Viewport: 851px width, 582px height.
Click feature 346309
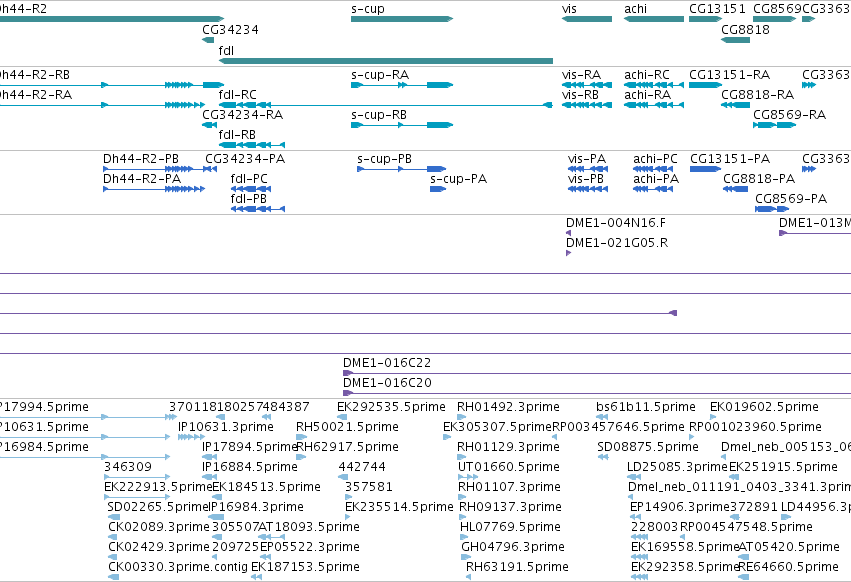tap(137, 477)
